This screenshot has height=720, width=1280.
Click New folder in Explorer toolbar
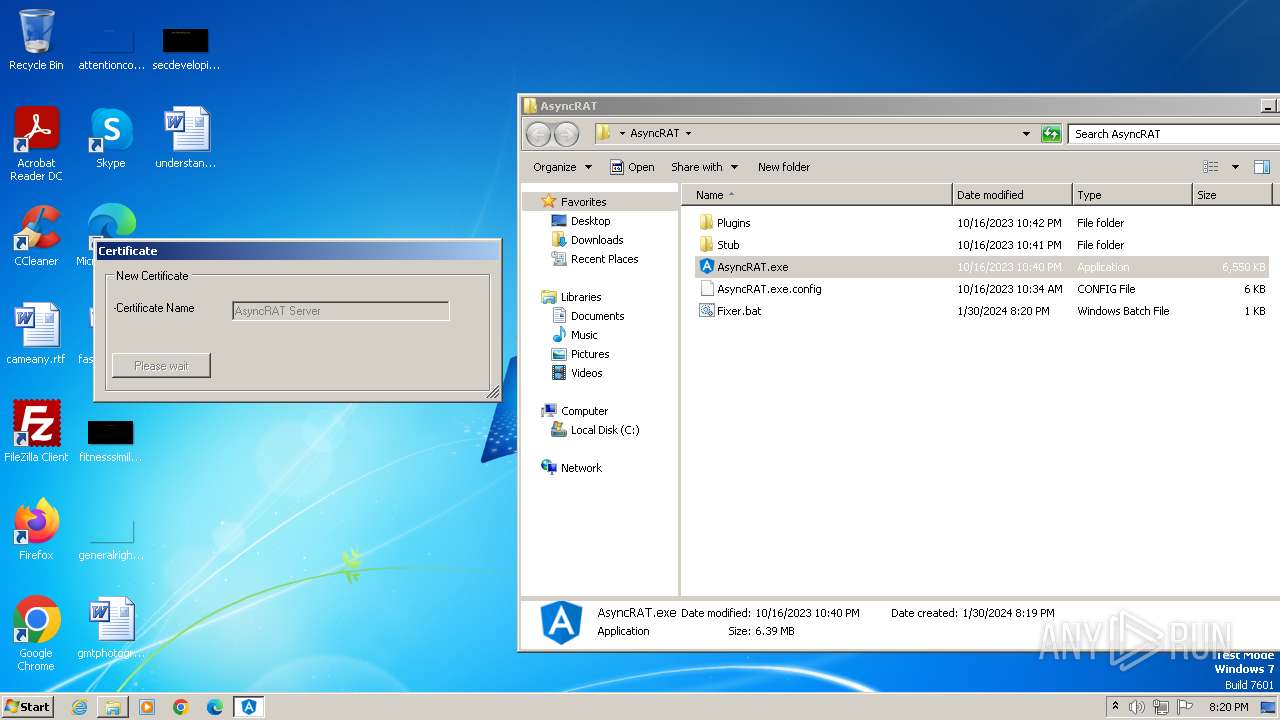click(x=784, y=167)
